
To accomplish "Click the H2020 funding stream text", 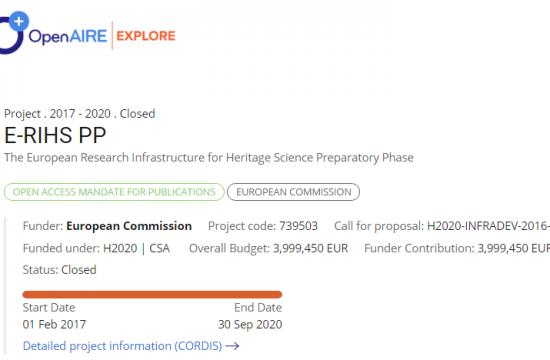I will coord(120,248).
